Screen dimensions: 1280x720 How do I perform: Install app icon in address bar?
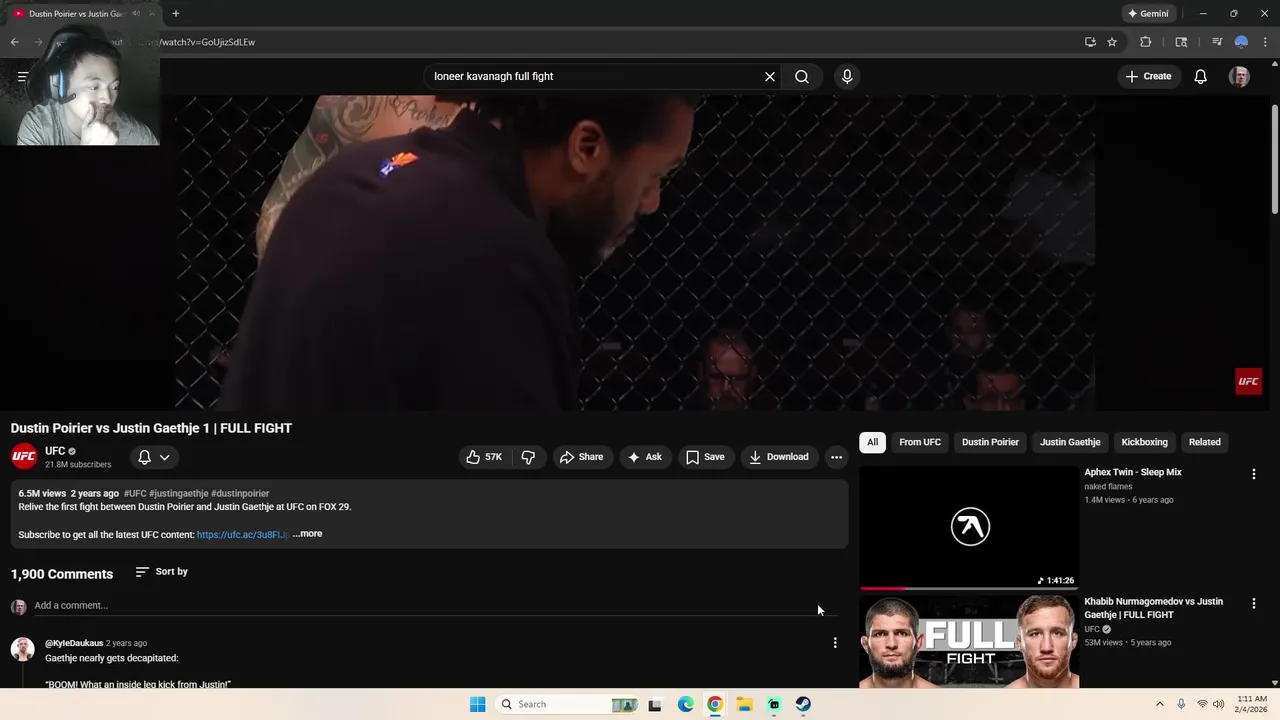pyautogui.click(x=1090, y=42)
